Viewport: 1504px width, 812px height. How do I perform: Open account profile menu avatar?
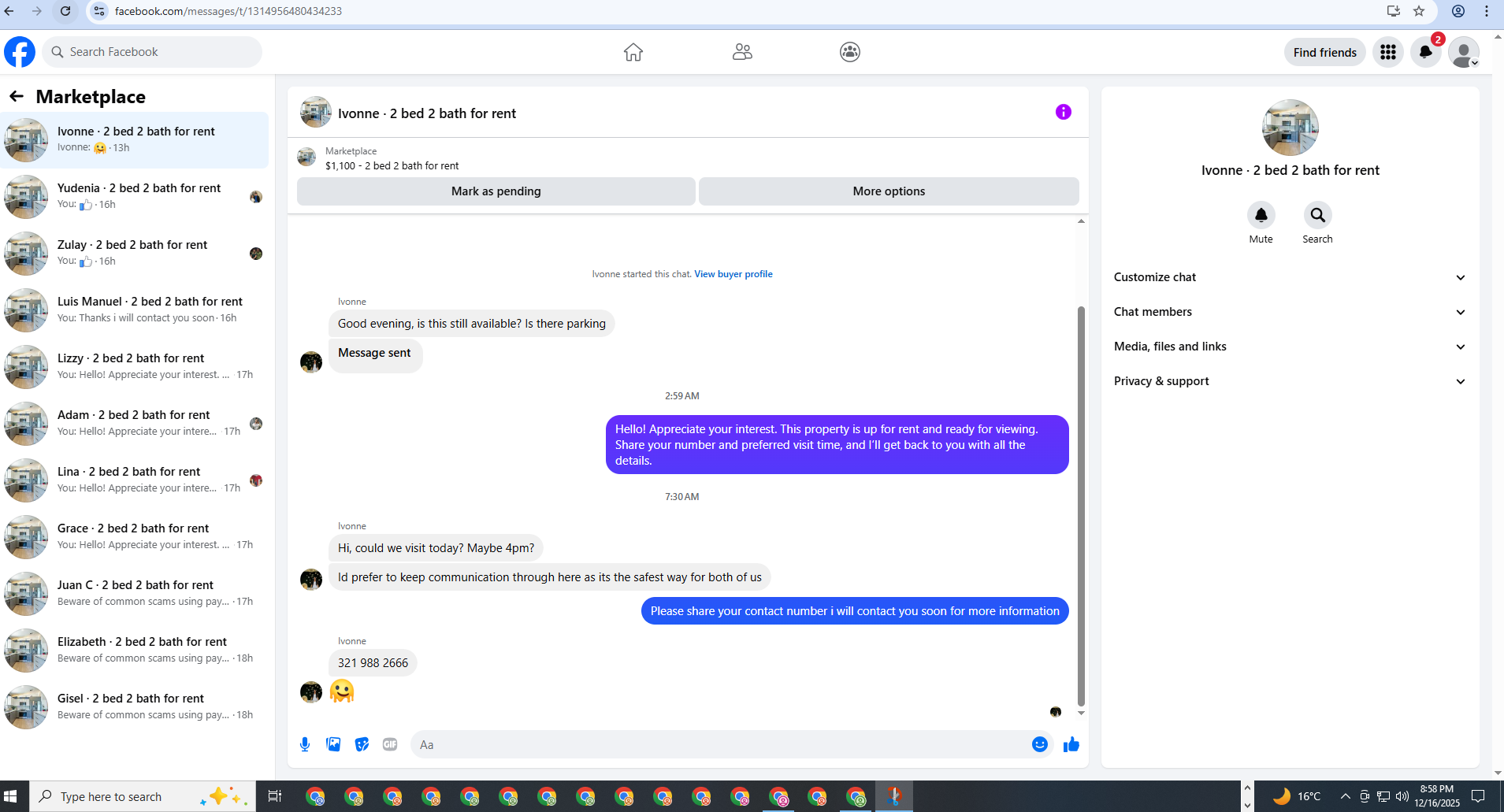(x=1464, y=52)
